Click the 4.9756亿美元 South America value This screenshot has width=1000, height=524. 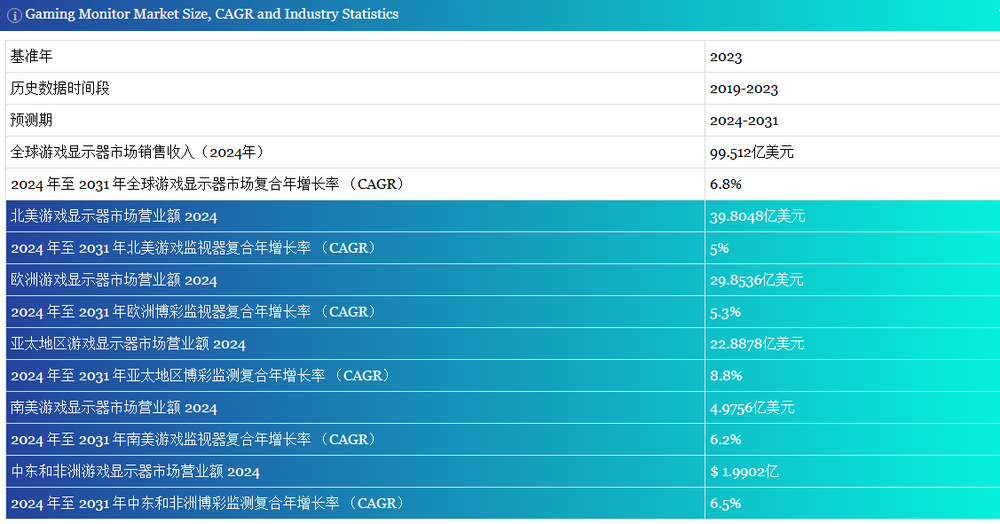click(x=752, y=408)
